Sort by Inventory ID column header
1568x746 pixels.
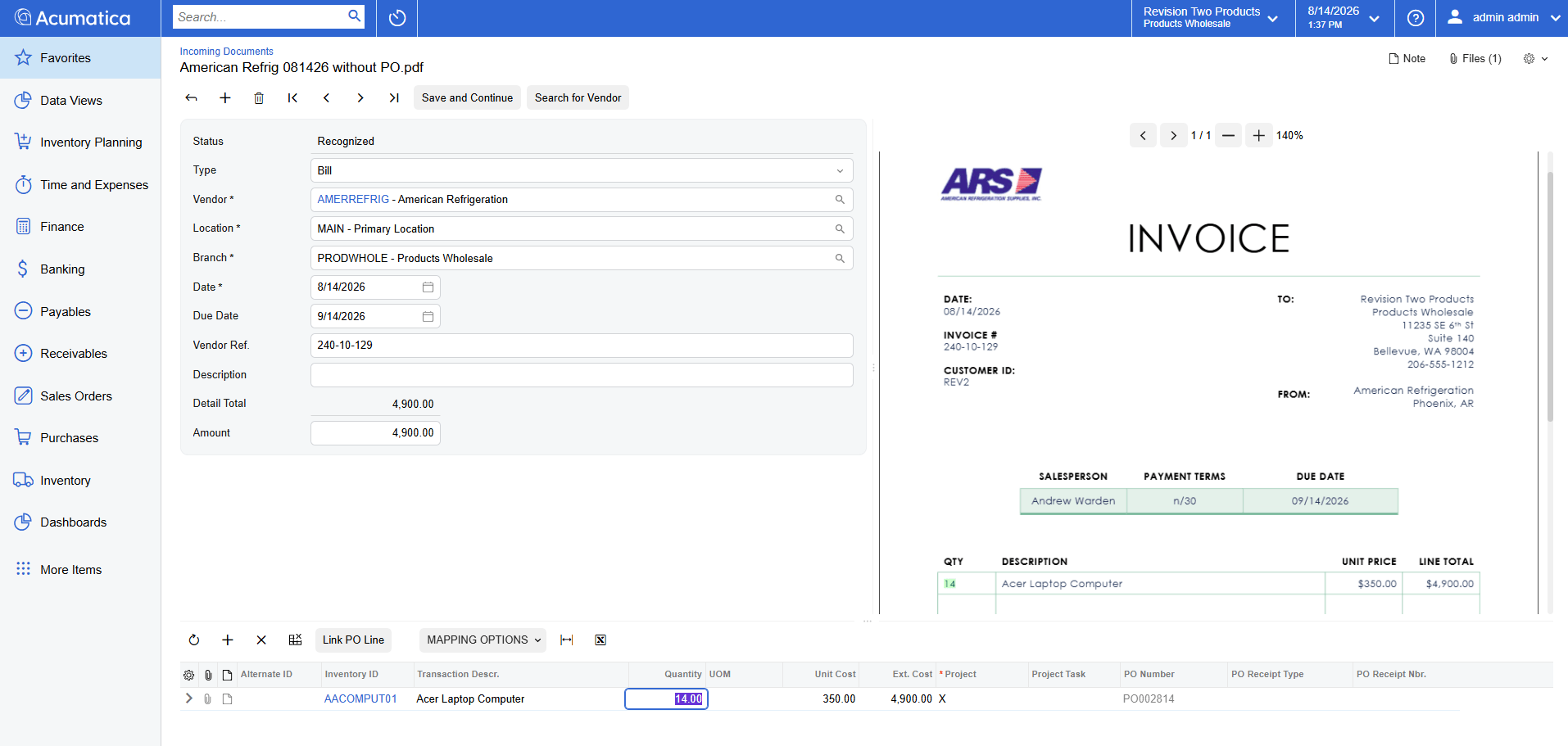click(351, 674)
